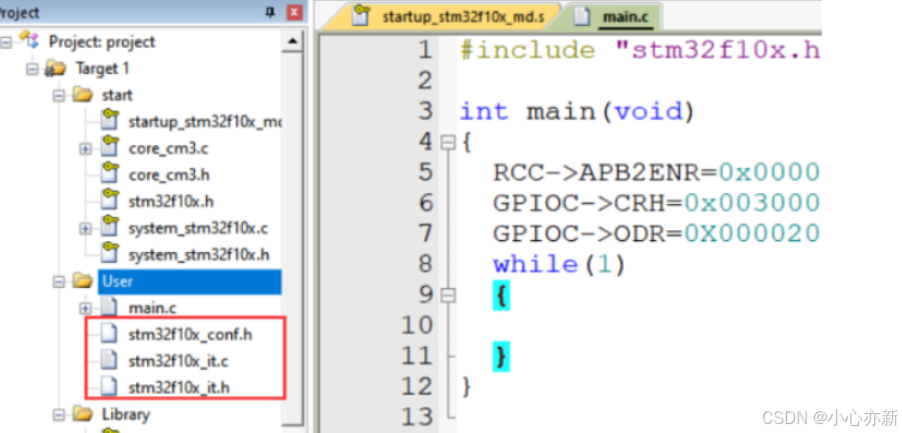This screenshot has height=433, width=902.
Task: Select the start group label
Action: pos(117,95)
